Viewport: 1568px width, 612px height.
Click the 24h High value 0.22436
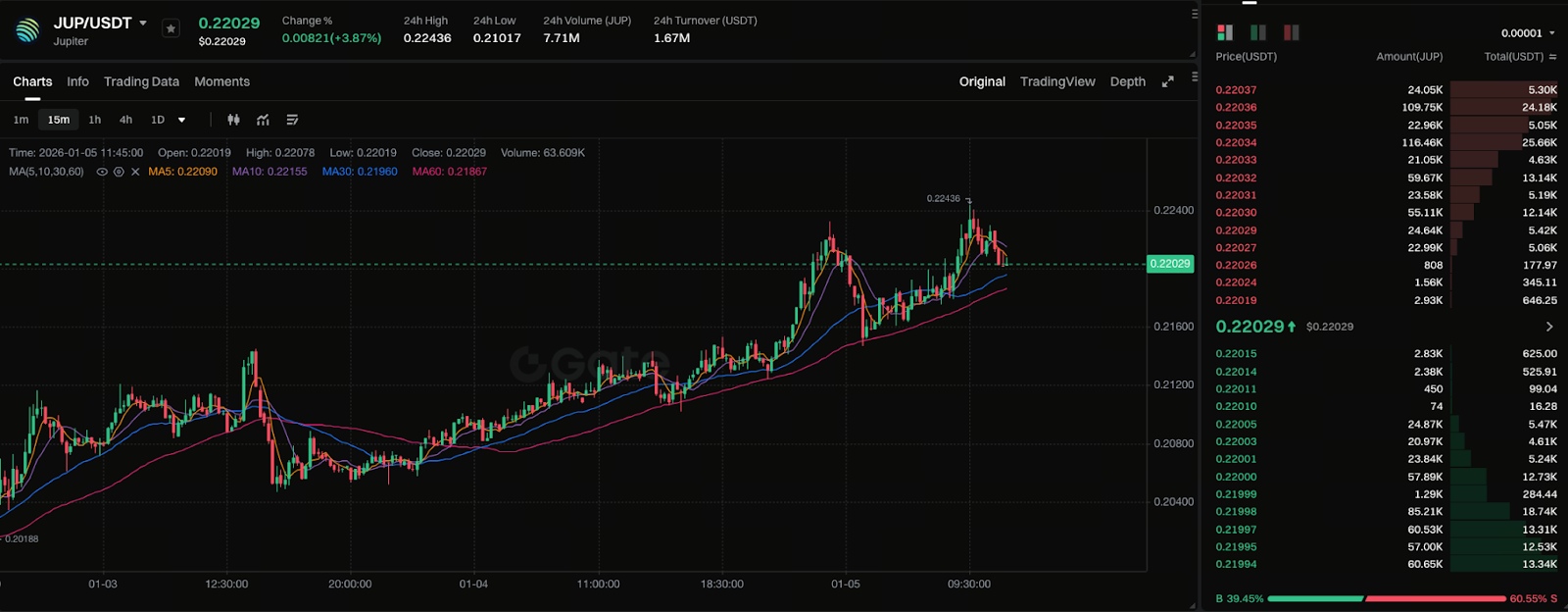tap(427, 38)
